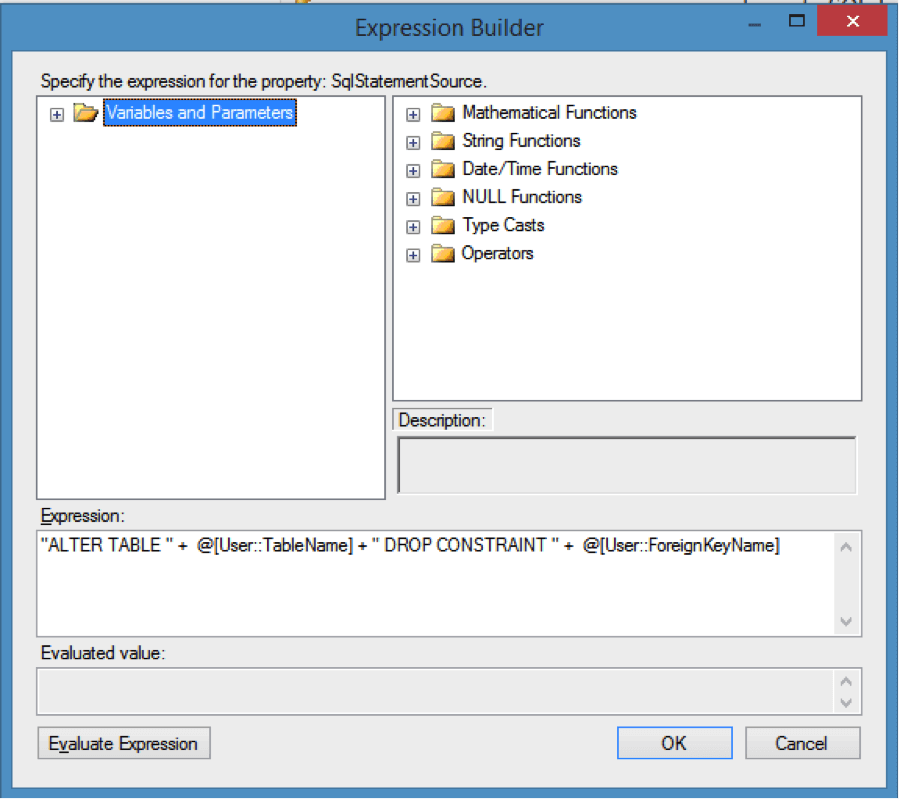Click the Variables and Parameters folder icon
The width and height of the screenshot is (899, 799).
coord(85,113)
